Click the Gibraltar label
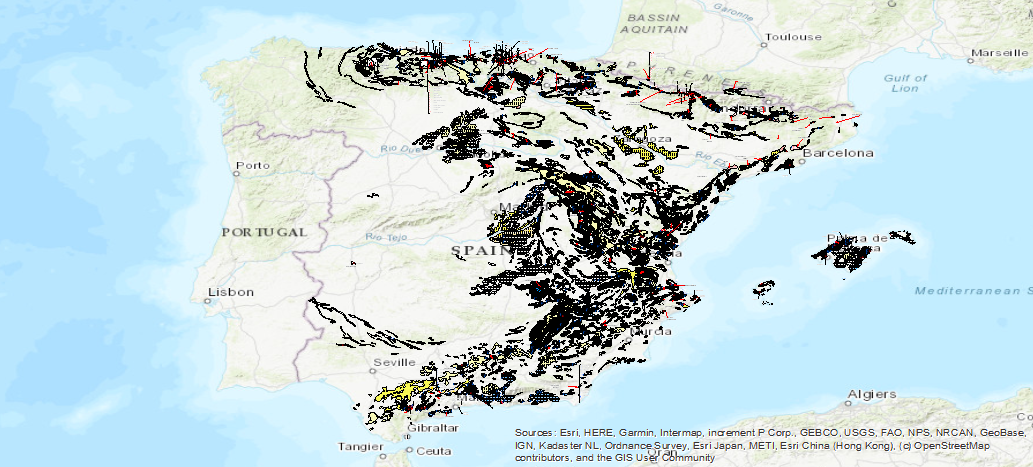The image size is (1033, 467). [434, 427]
